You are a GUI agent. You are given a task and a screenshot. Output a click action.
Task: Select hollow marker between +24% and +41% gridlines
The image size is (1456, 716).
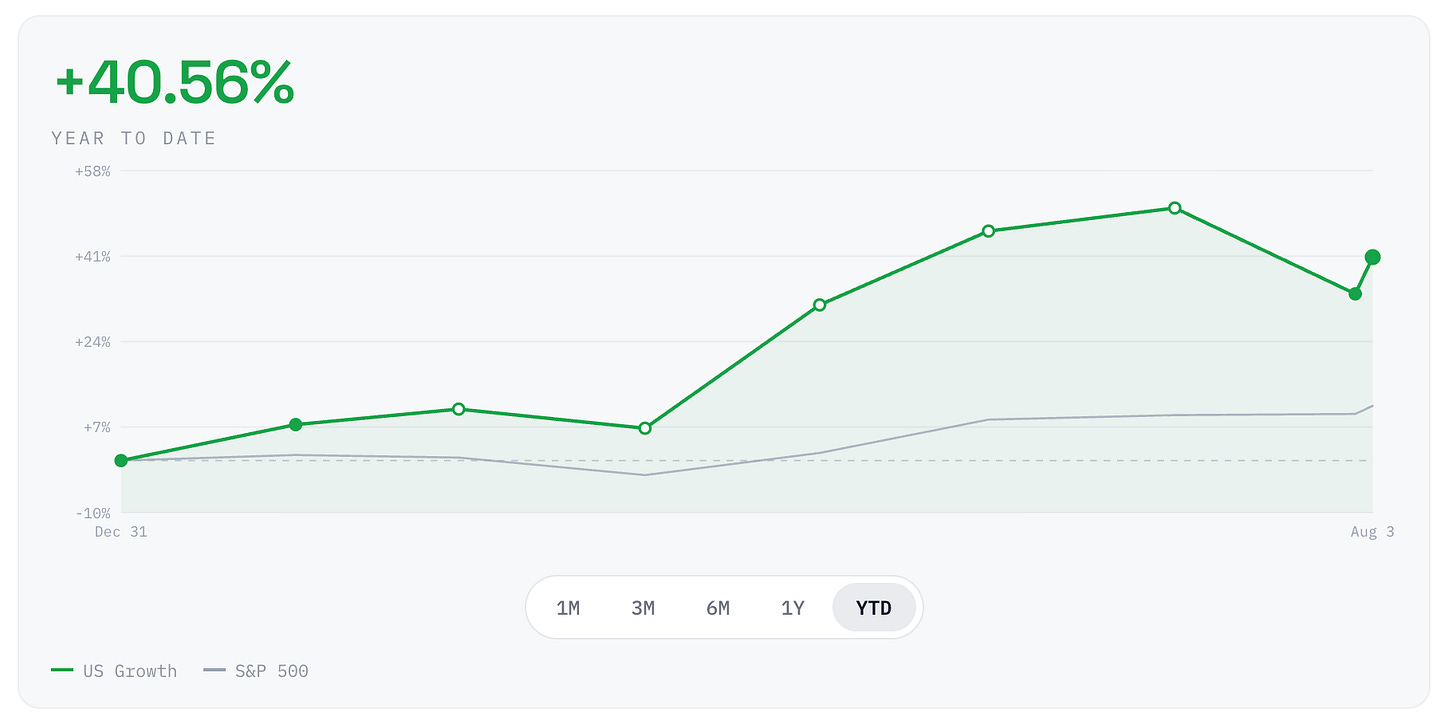coord(820,304)
